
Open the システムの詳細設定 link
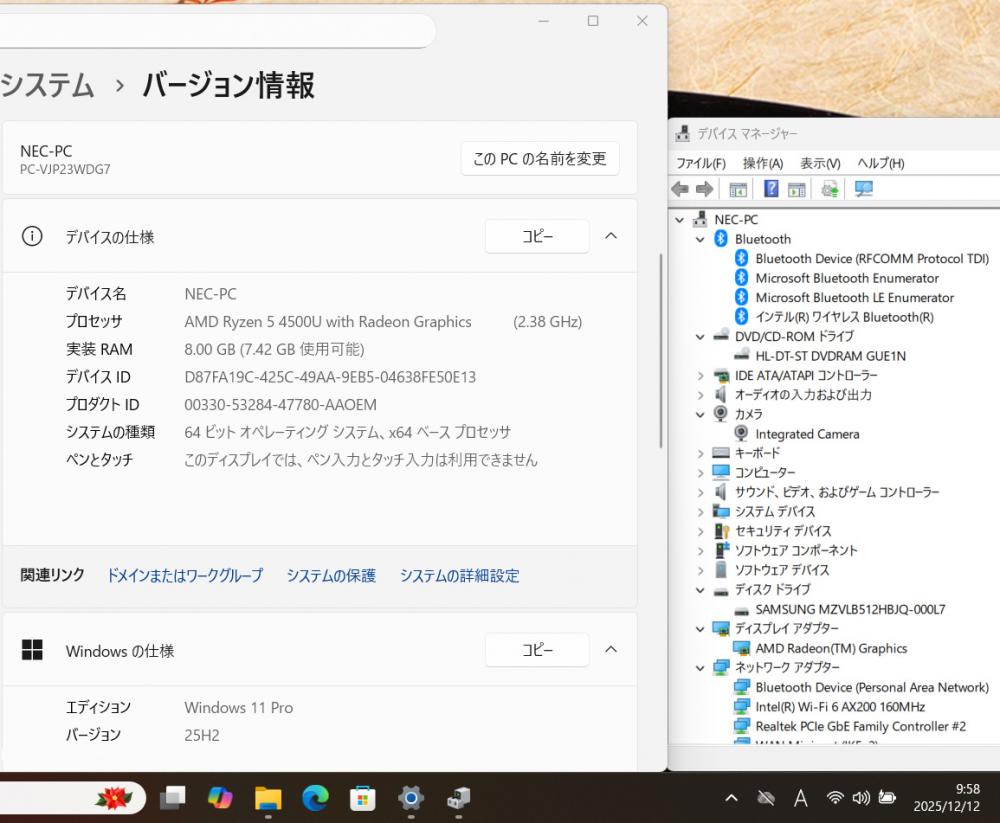click(459, 576)
